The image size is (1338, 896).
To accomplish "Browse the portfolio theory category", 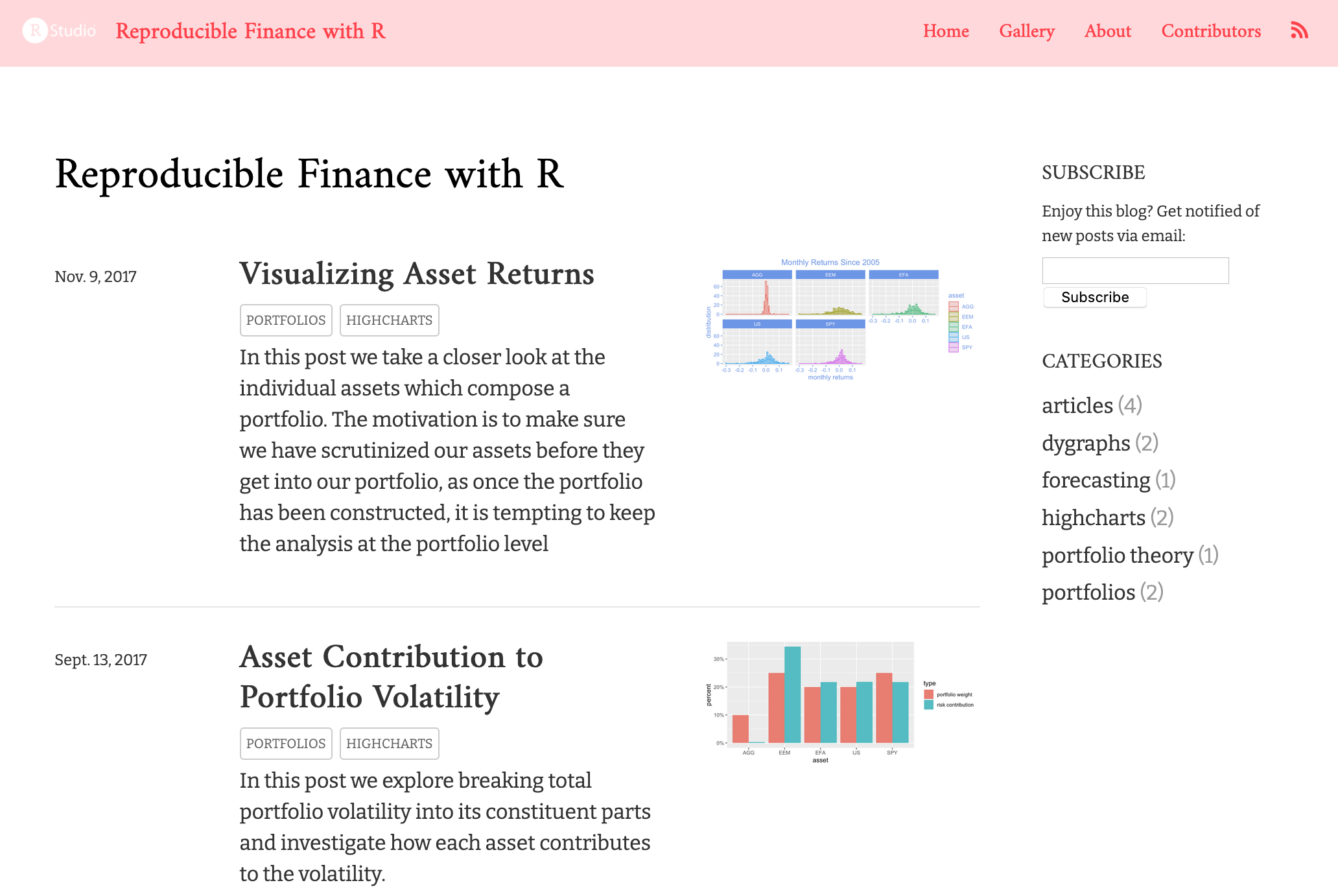I will click(x=1130, y=556).
